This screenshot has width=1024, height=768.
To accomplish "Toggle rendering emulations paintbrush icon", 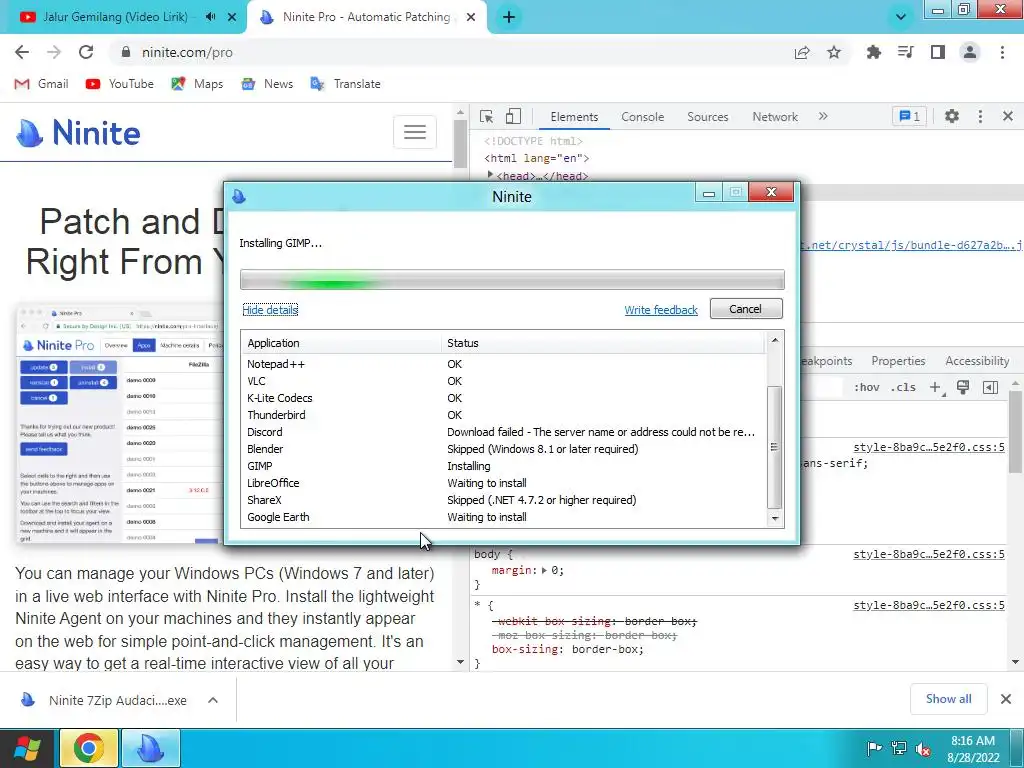I will (963, 387).
